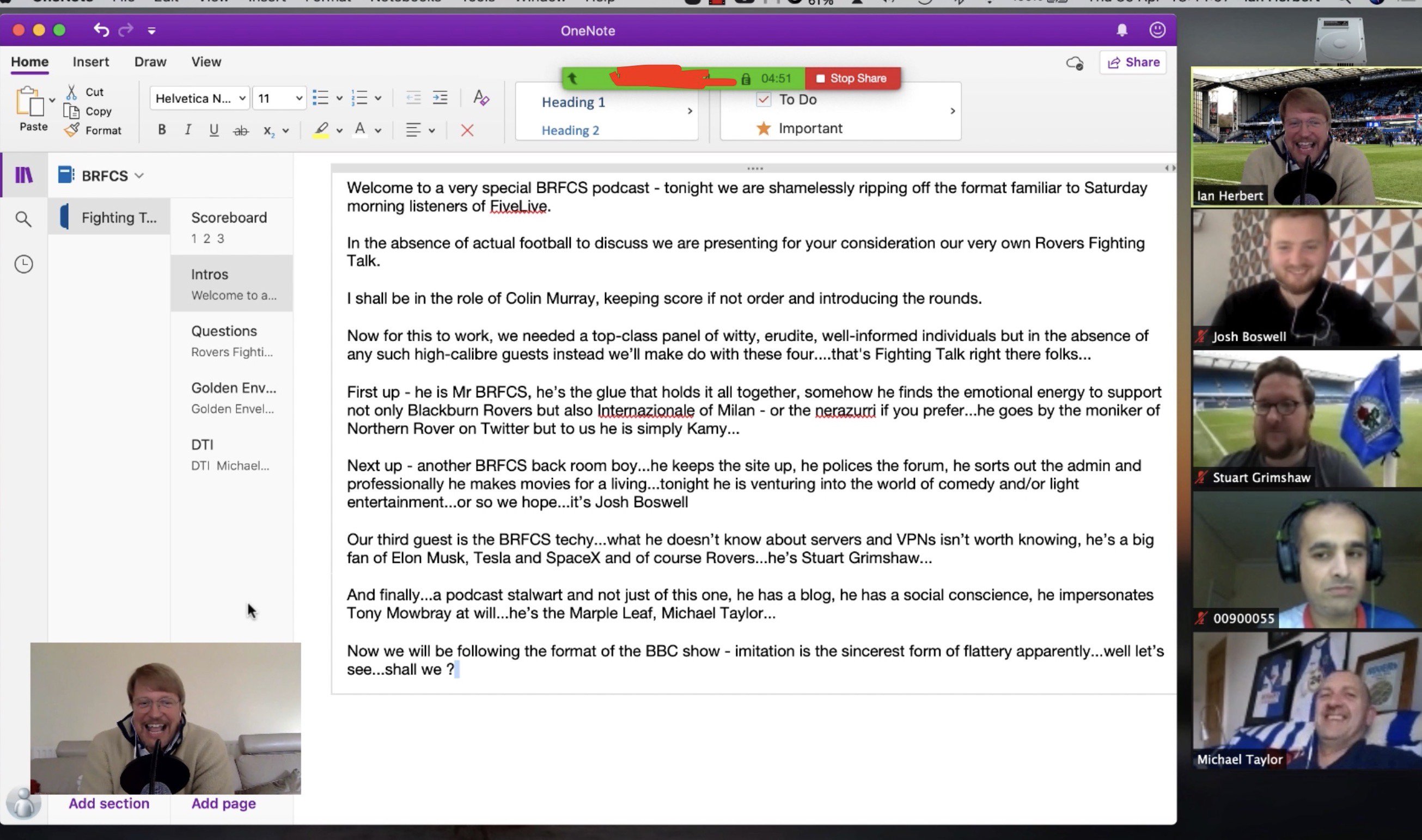Expand the BRFCS notebook chevron

139,175
